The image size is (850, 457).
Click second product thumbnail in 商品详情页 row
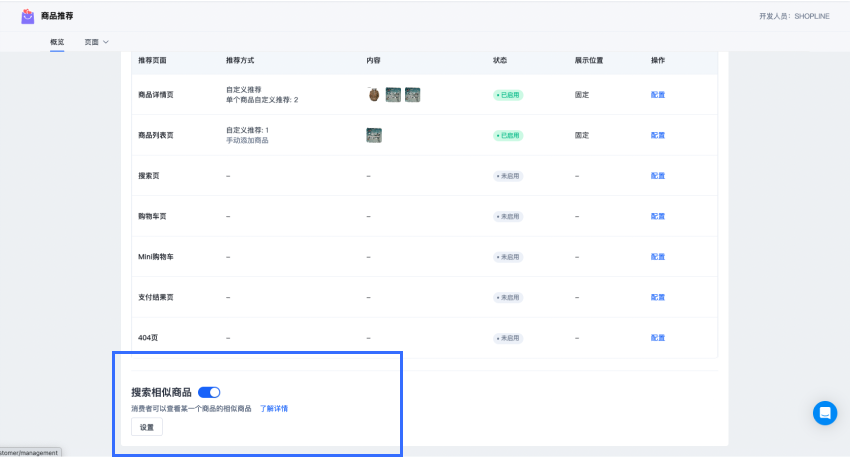point(393,95)
